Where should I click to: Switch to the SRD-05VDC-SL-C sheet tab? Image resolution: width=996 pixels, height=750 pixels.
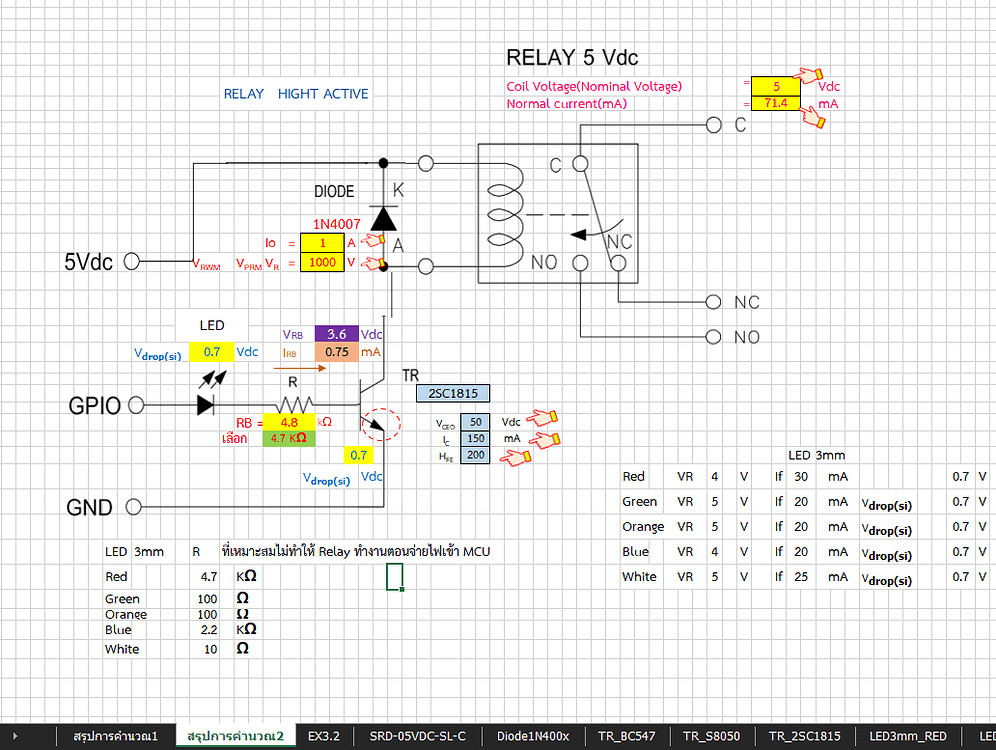(417, 736)
